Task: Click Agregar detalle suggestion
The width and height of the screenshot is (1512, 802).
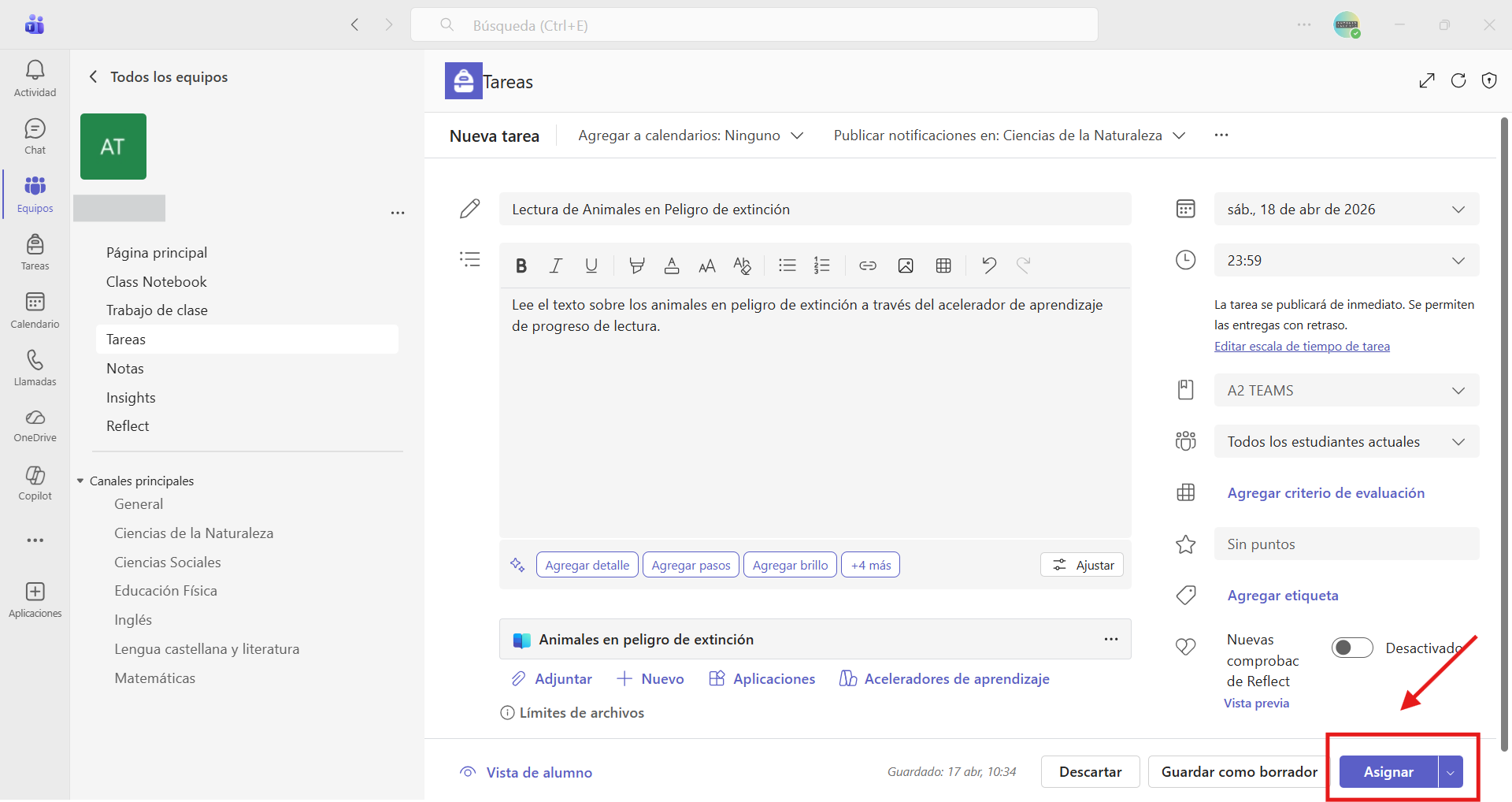Action: point(587,565)
